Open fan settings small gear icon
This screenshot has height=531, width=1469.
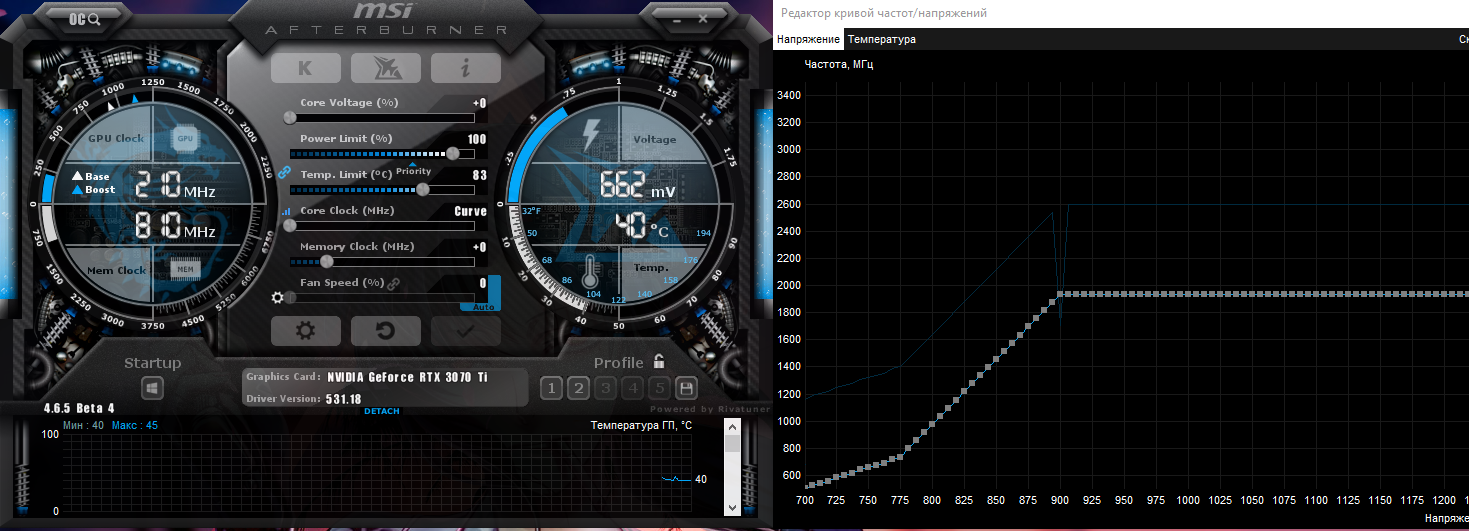click(278, 297)
